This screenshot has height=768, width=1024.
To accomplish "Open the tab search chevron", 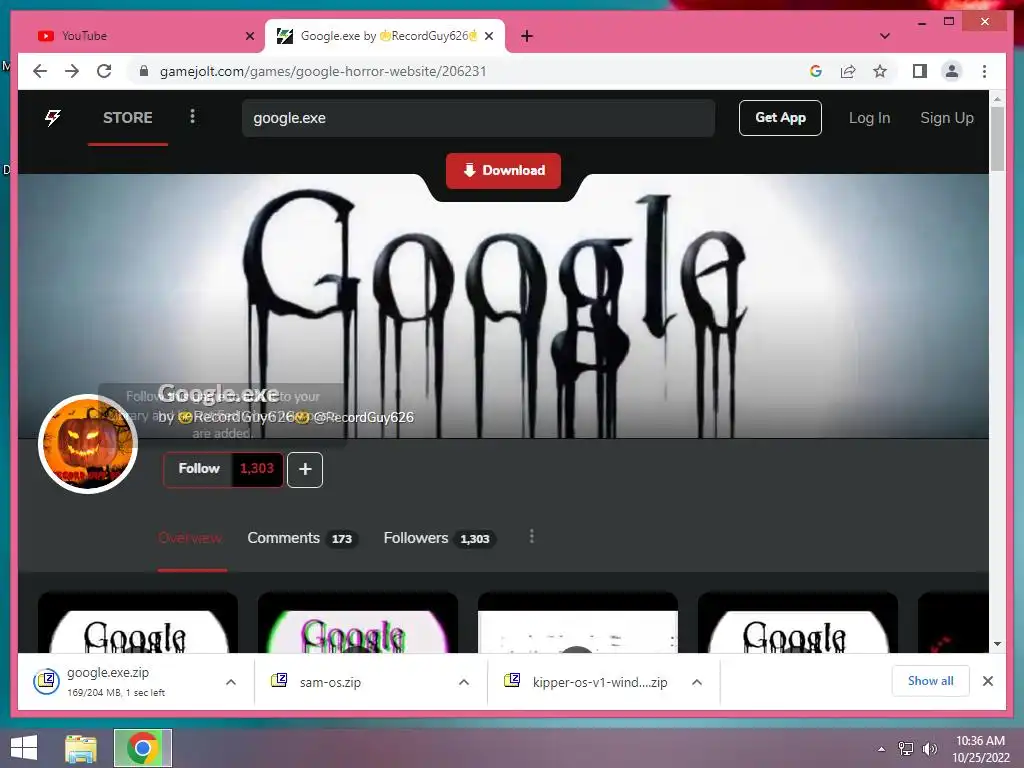I will [x=885, y=36].
